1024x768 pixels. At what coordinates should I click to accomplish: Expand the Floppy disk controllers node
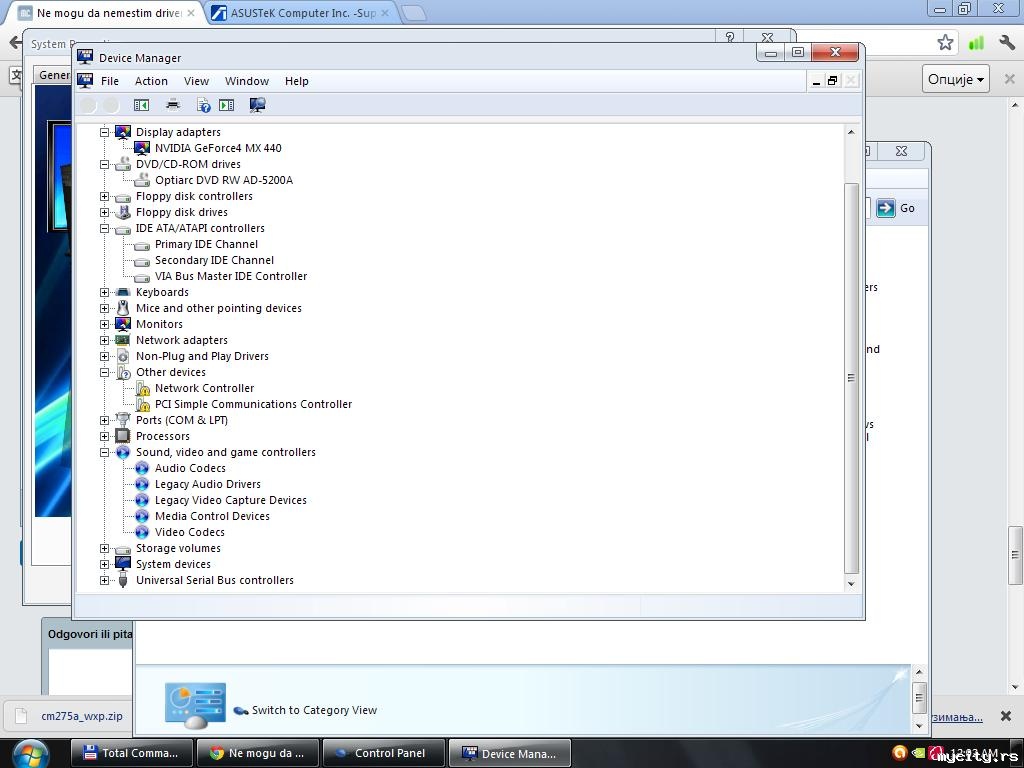104,197
